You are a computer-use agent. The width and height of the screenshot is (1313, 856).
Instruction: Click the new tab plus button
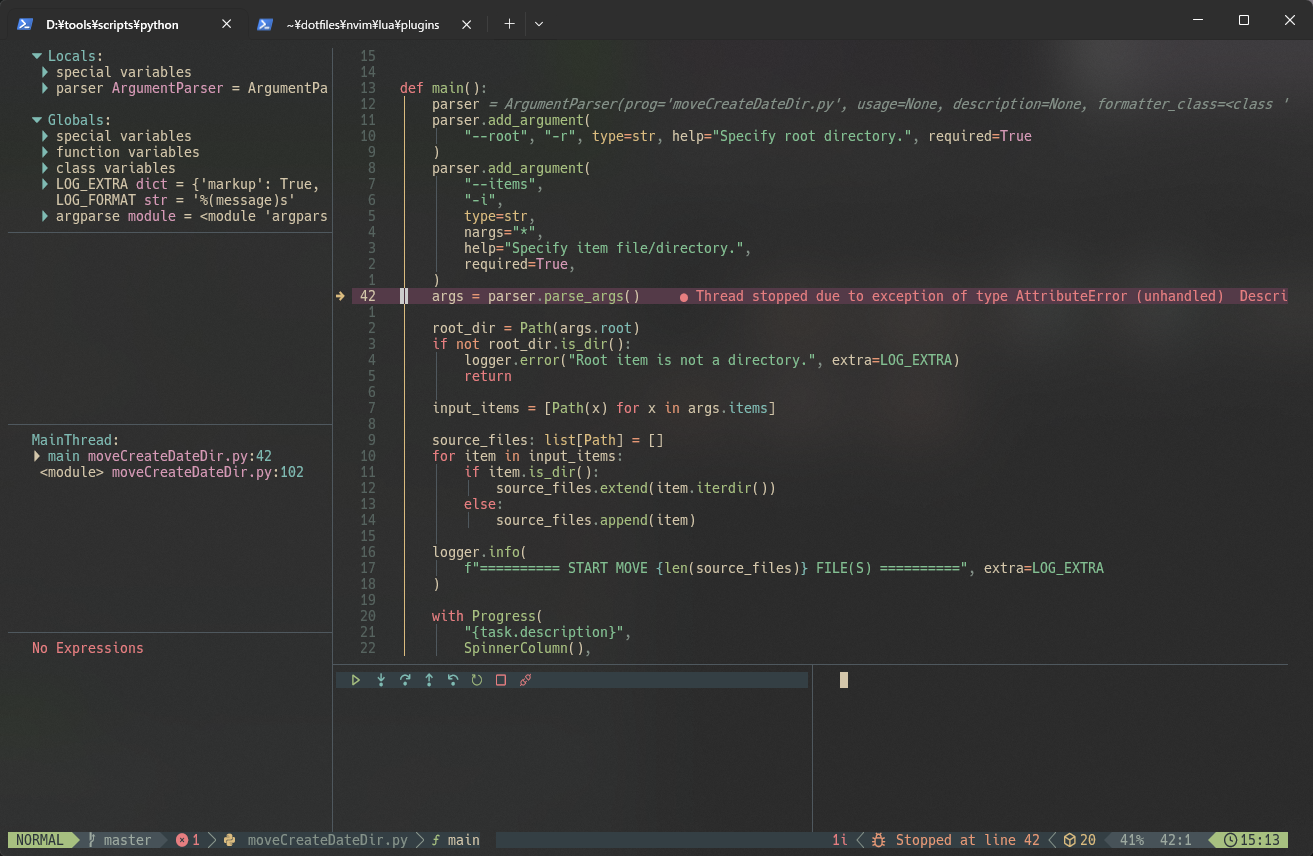pos(510,23)
